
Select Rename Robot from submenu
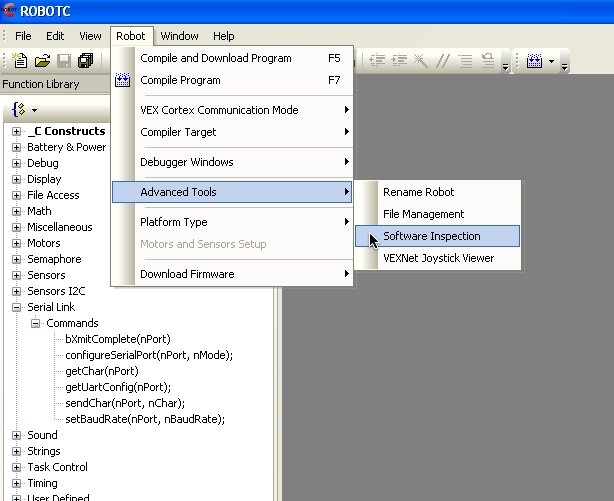[x=437, y=192]
